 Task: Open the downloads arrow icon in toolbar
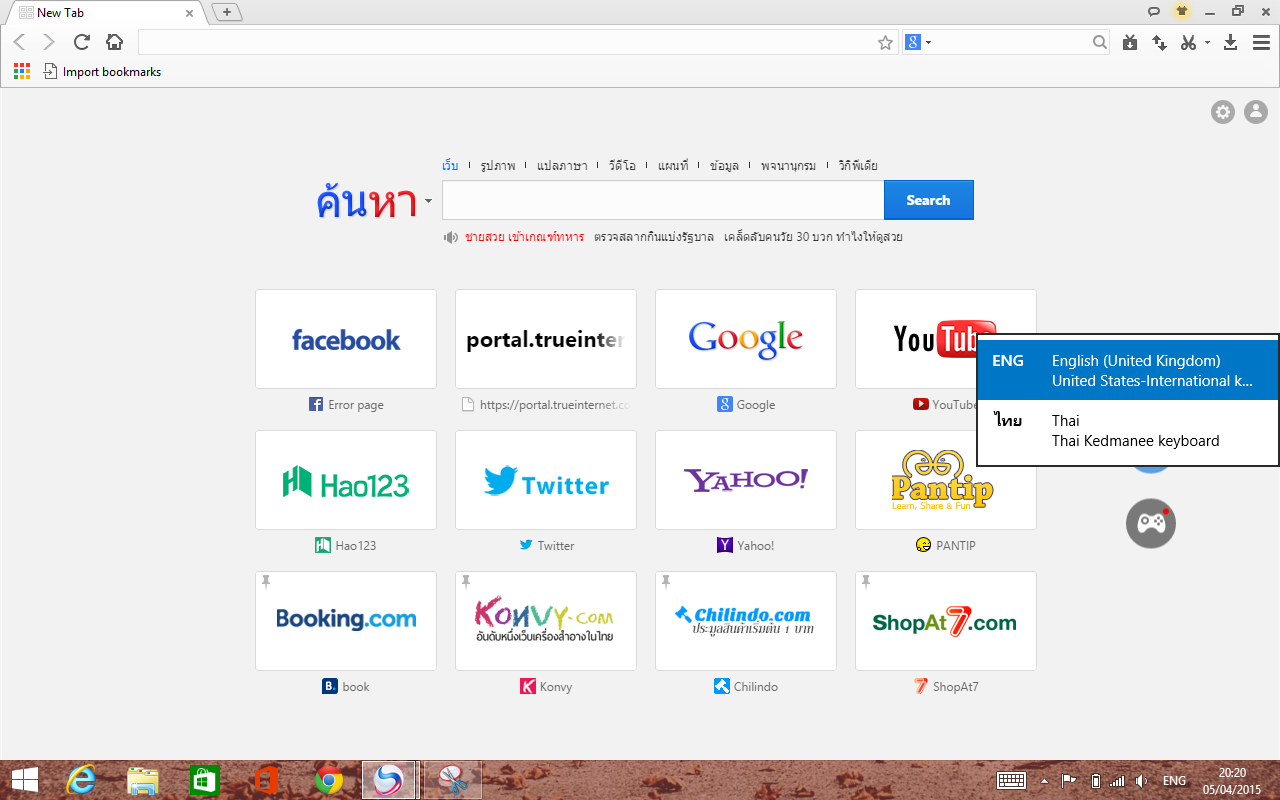[1231, 42]
